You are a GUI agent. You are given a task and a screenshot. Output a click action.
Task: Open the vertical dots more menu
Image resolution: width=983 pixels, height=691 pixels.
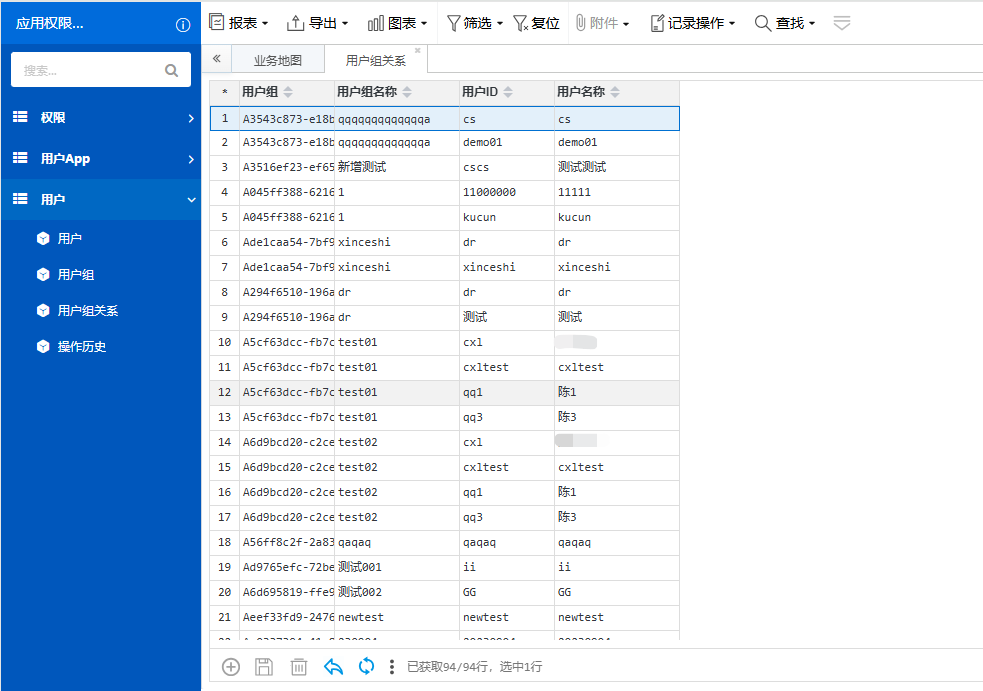tap(392, 667)
